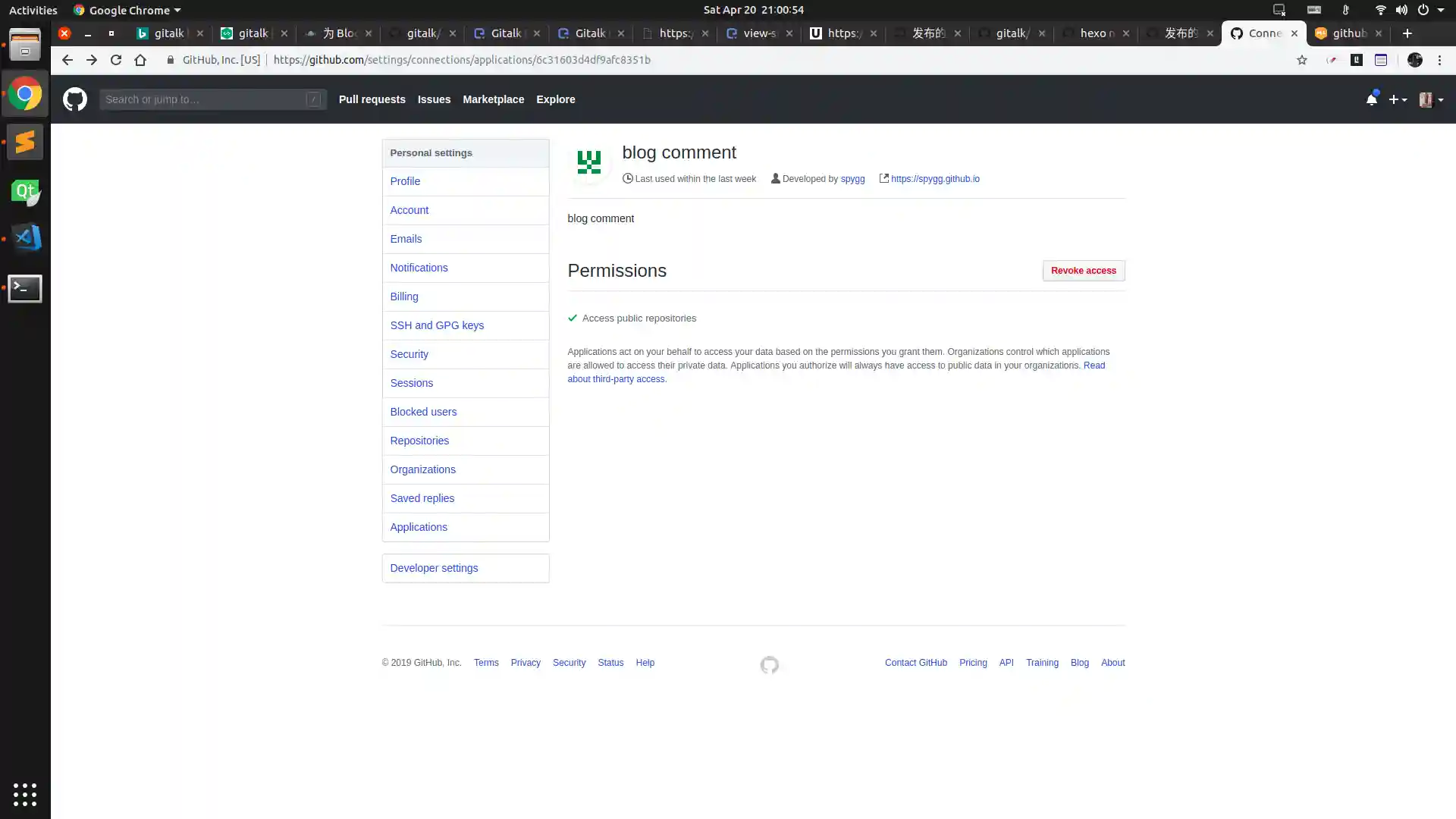Click the clock in the top bar

pos(753,10)
